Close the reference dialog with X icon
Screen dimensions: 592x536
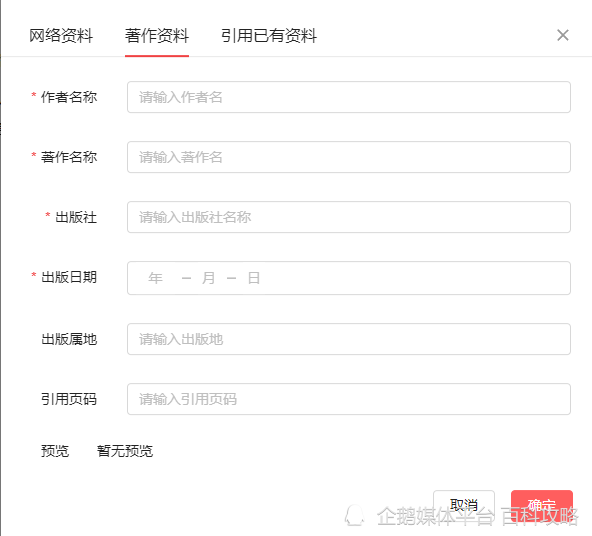coord(563,35)
